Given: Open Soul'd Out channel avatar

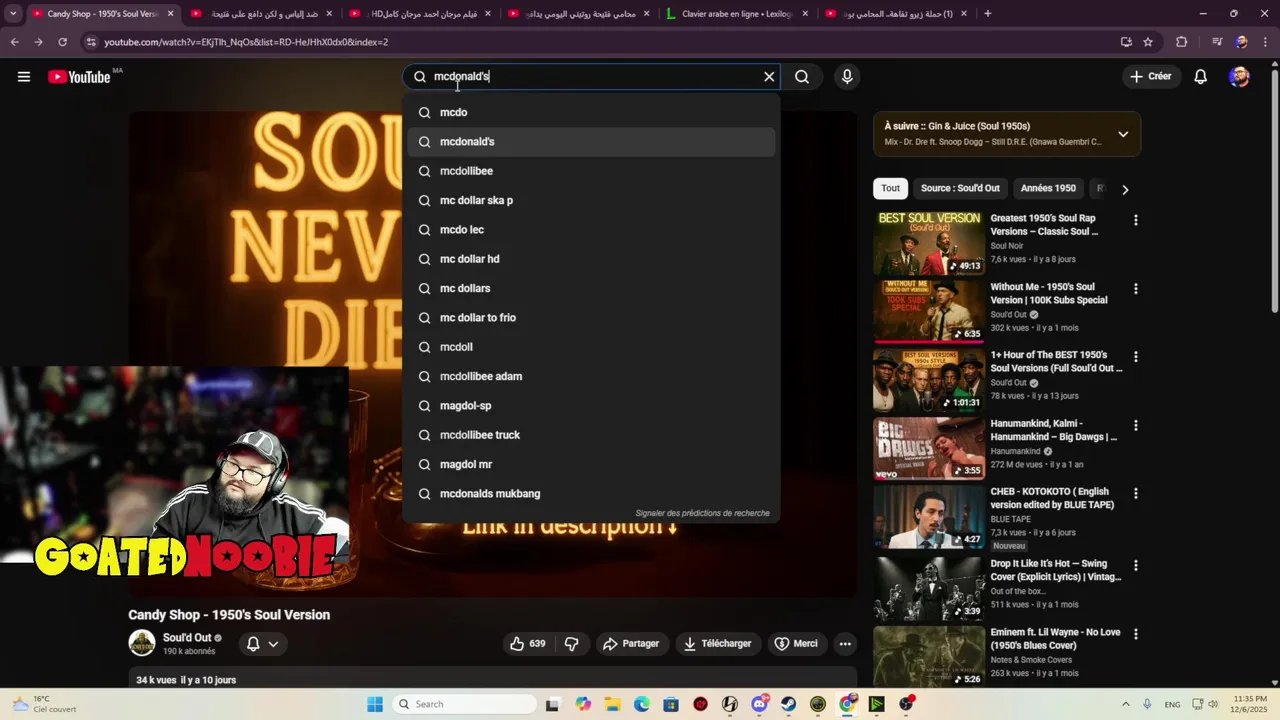Looking at the screenshot, I should click(x=142, y=643).
